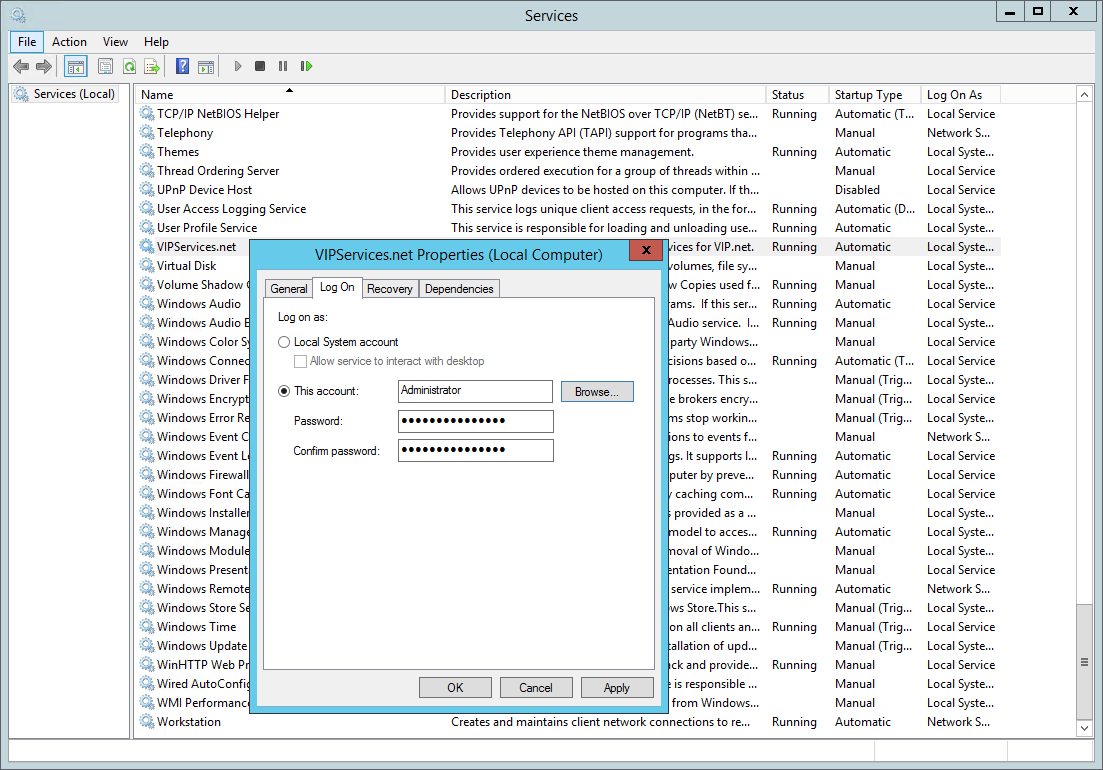
Task: Click the gear icon beside TCP/IP NetBIOS Helper
Action: click(146, 113)
